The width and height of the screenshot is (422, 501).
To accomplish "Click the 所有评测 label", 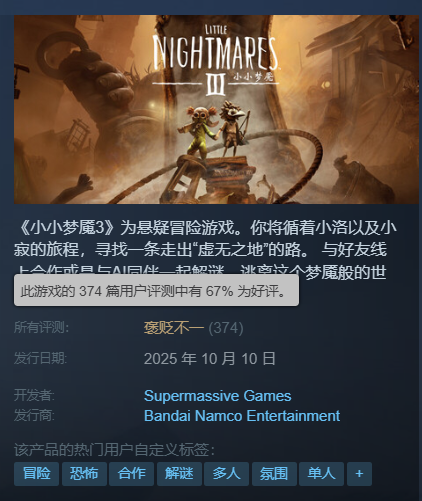I will (41, 327).
